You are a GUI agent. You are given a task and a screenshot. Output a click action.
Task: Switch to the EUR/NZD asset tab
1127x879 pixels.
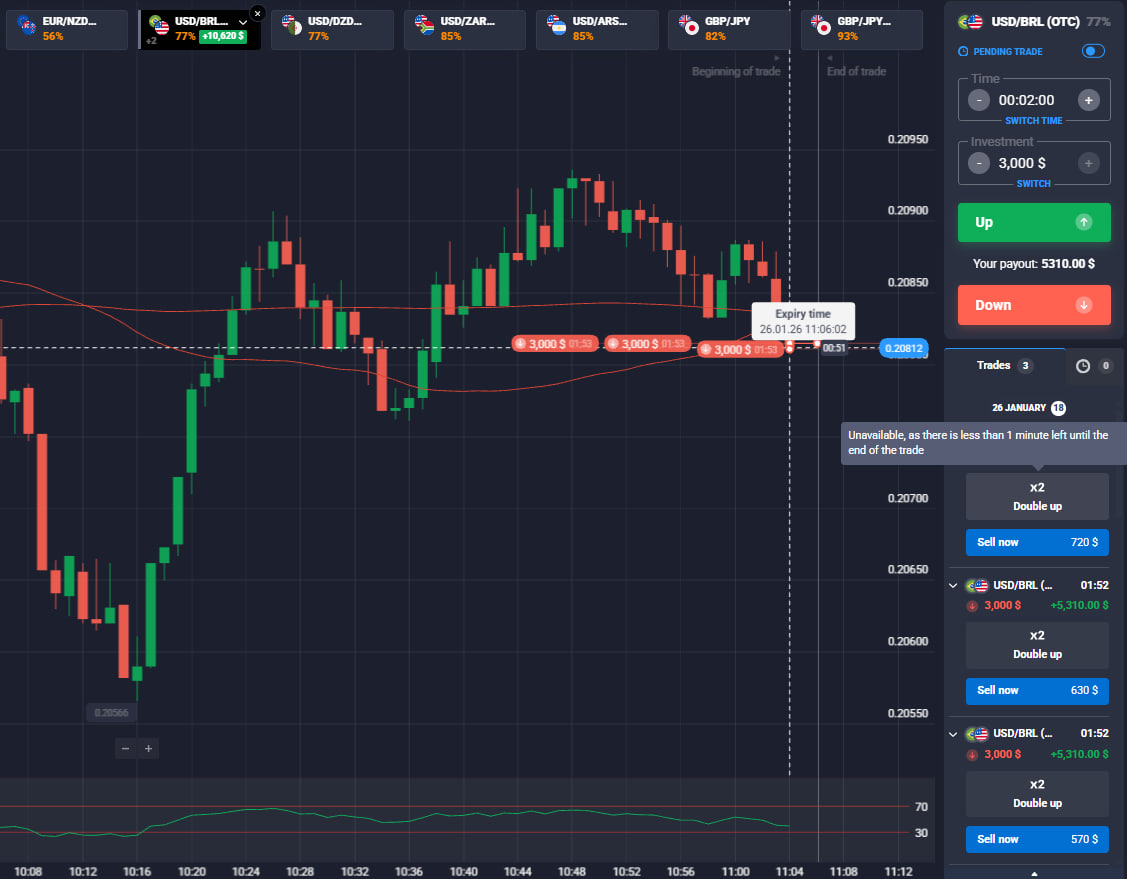(x=66, y=29)
